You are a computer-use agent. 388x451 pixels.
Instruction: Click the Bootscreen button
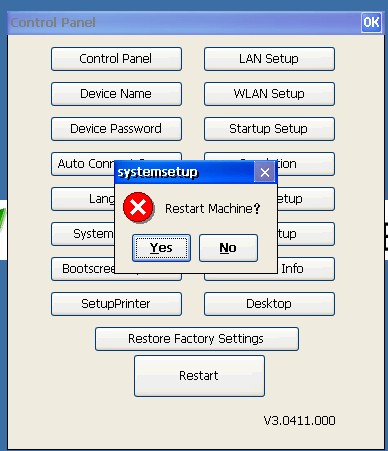[x=83, y=269]
